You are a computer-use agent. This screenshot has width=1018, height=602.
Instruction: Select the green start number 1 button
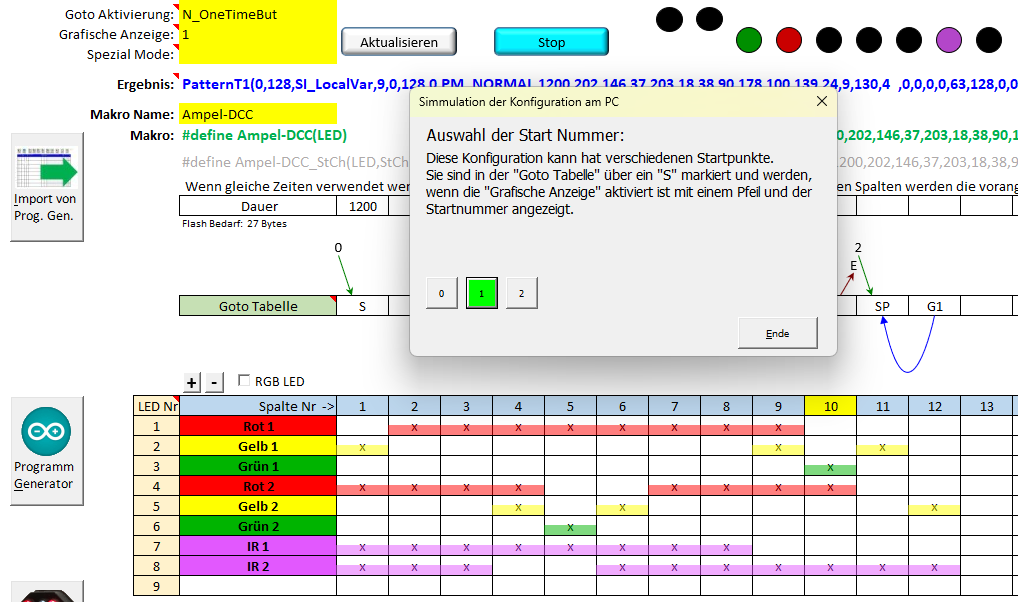(481, 293)
